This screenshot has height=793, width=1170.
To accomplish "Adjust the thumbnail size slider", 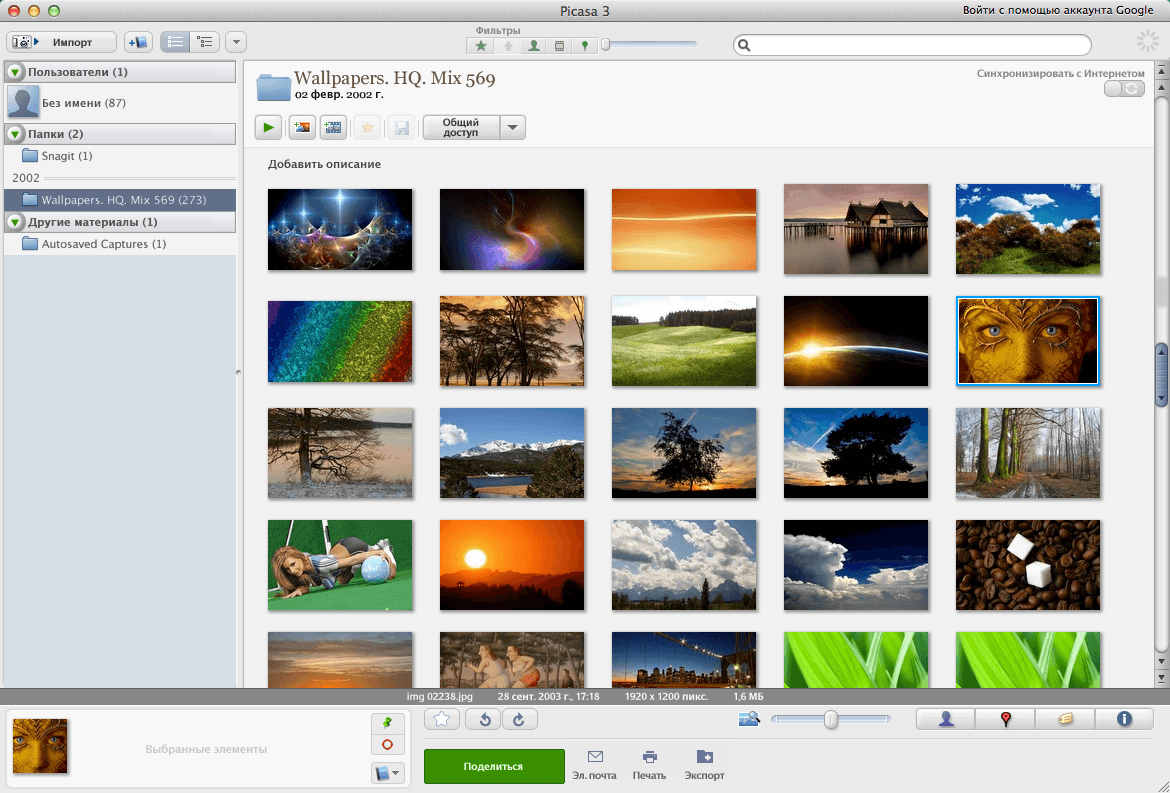I will click(830, 719).
